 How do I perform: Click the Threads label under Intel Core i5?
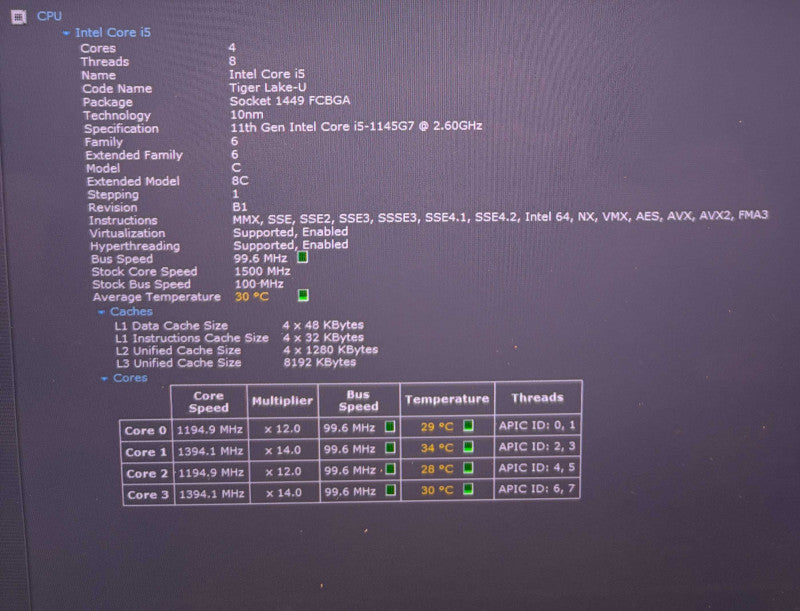pyautogui.click(x=105, y=62)
